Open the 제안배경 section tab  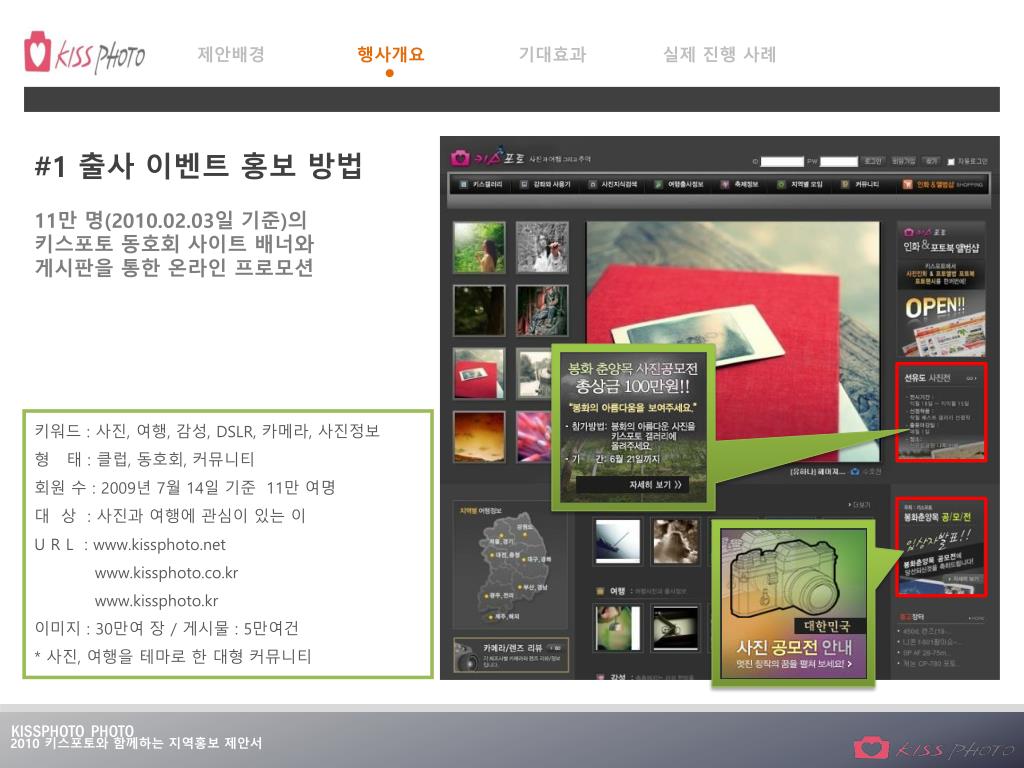point(231,54)
